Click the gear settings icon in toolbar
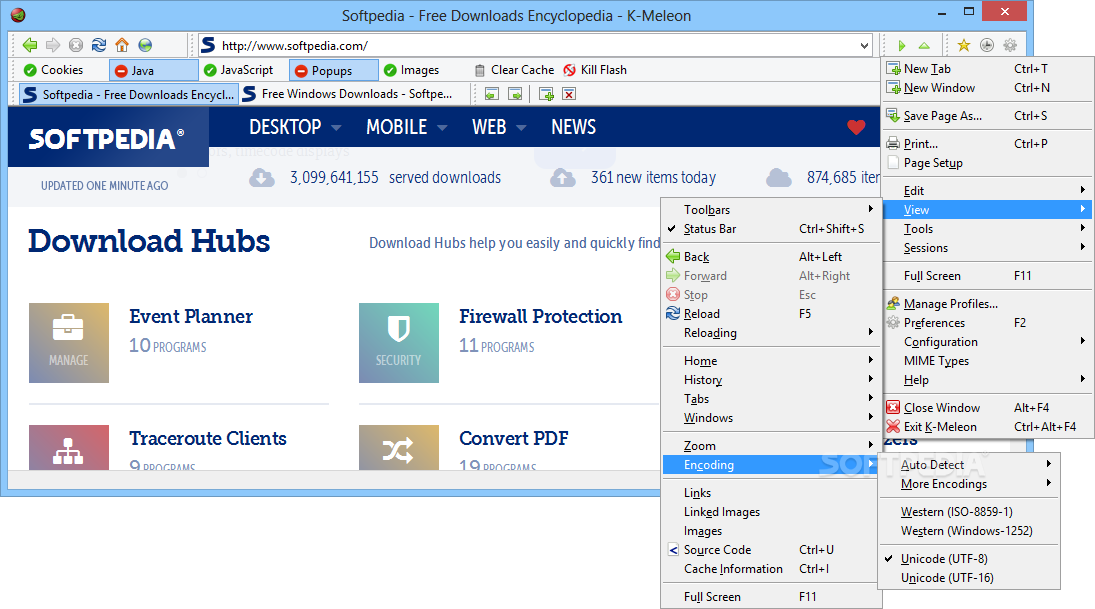The width and height of the screenshot is (1095, 609). [1010, 45]
